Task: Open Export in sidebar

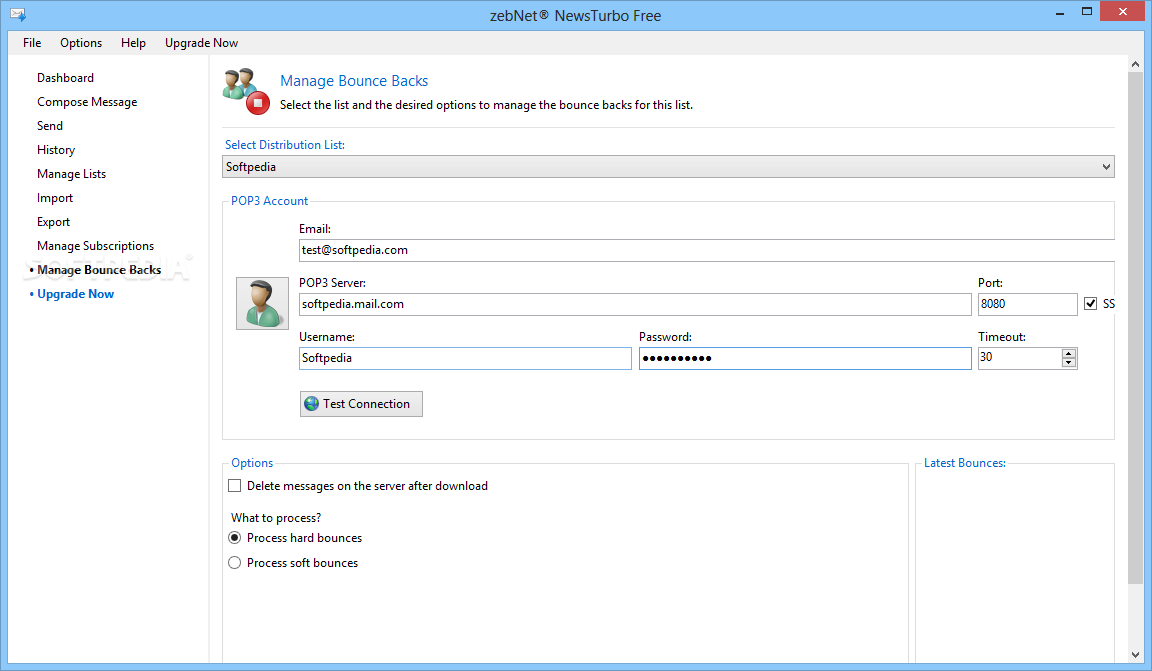Action: point(54,222)
